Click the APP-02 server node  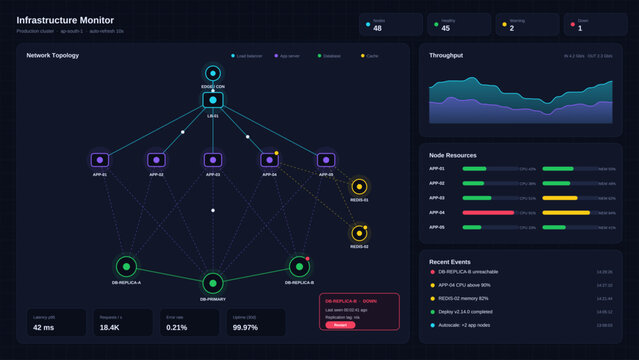(x=156, y=160)
